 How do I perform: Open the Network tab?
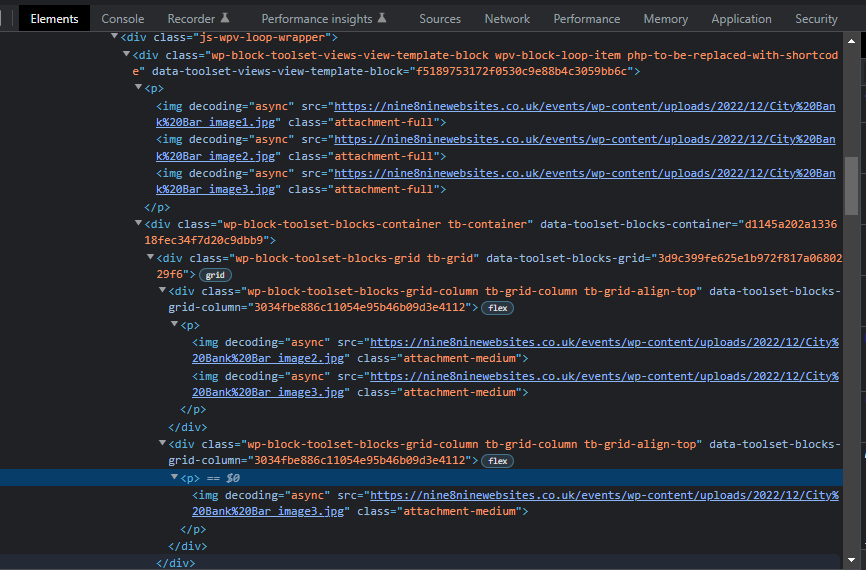coord(507,18)
